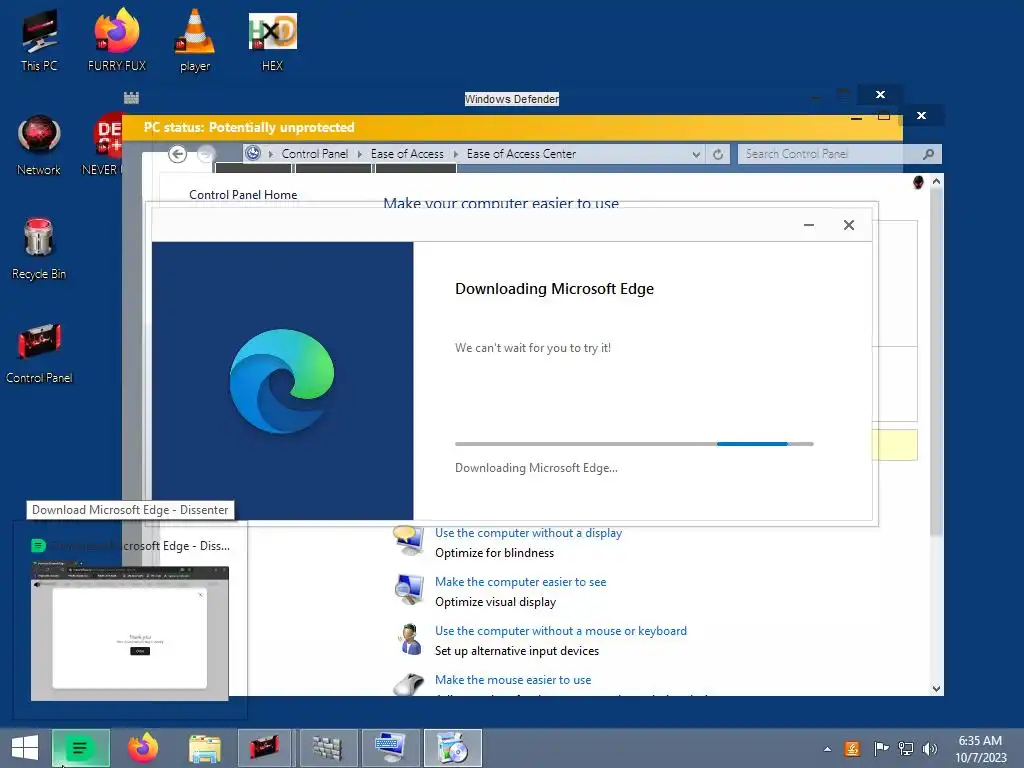Expand arrow after Control Panel breadcrumb
Viewport: 1024px width, 768px height.
(x=359, y=154)
